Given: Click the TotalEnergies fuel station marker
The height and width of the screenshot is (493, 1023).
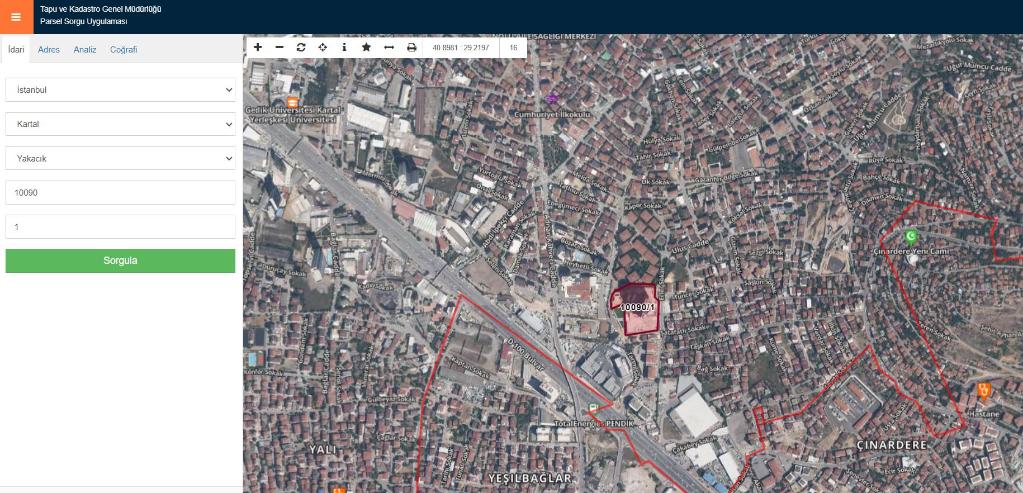Looking at the screenshot, I should 593,408.
